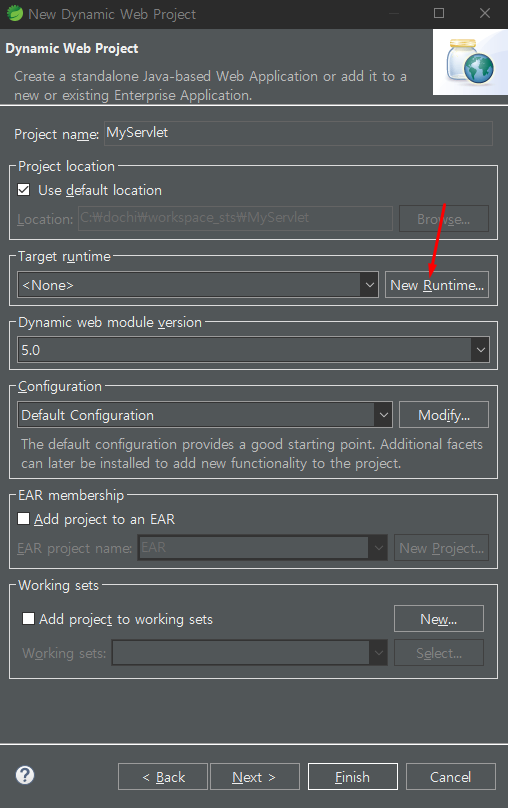Screen dimensions: 508x808
Task: Uncheck Use default location checkbox
Action: coord(23,190)
